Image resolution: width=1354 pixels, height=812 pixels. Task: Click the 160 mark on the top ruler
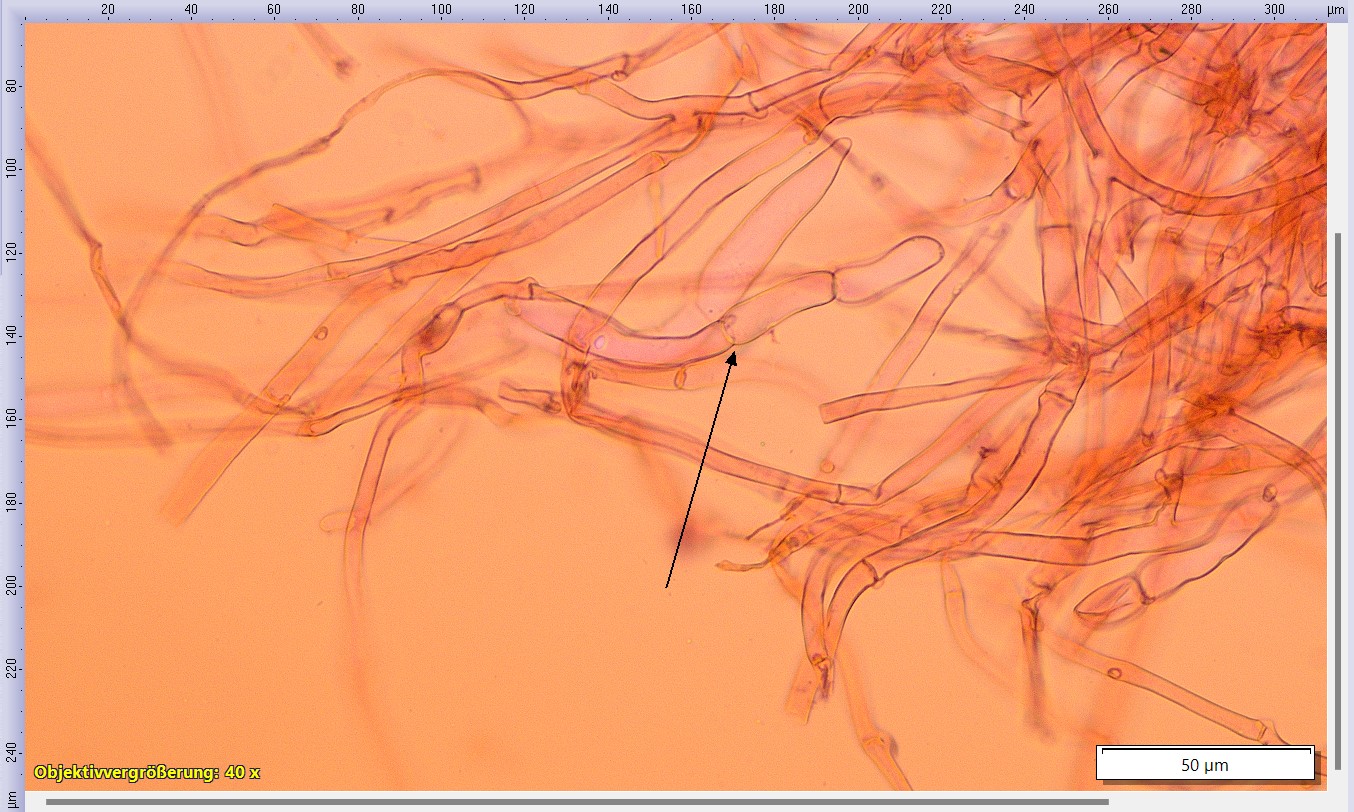click(x=691, y=9)
